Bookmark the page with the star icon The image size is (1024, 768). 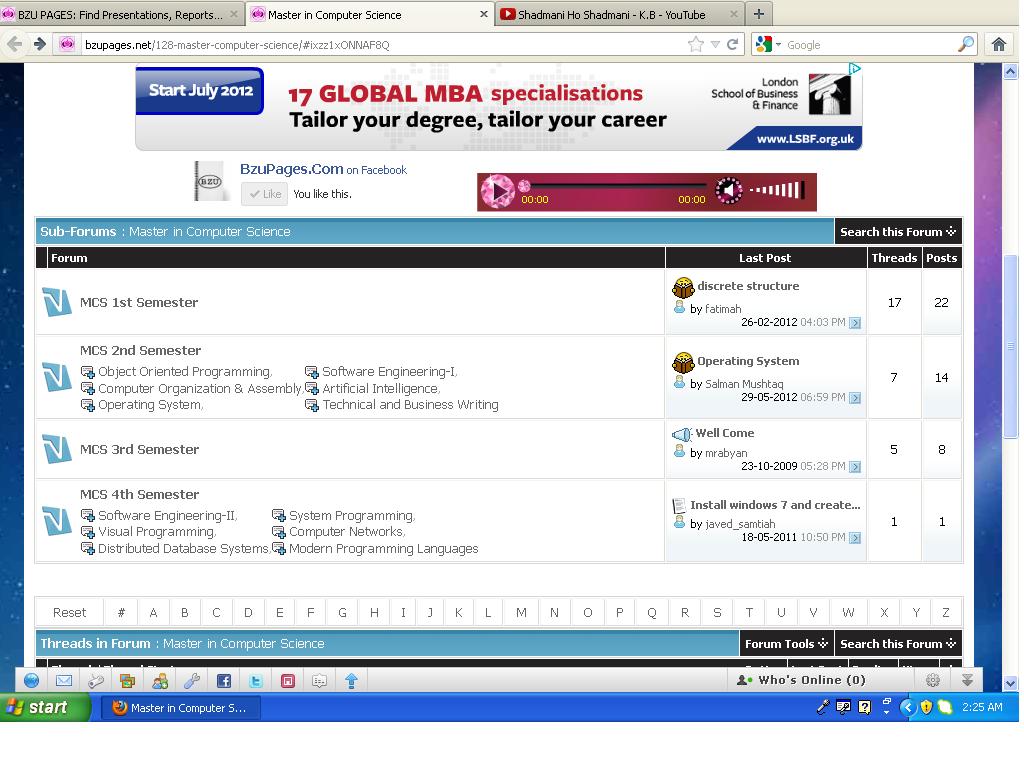(x=696, y=44)
